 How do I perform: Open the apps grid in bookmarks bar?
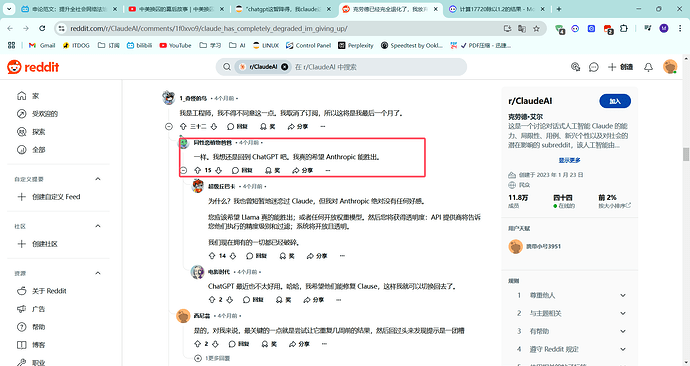click(11, 45)
